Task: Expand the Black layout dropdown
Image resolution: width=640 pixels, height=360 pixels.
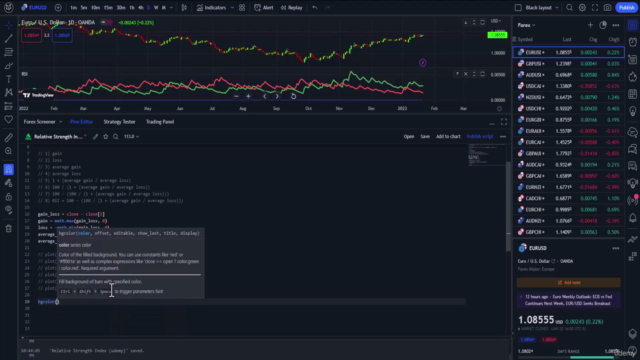Action: click(557, 7)
